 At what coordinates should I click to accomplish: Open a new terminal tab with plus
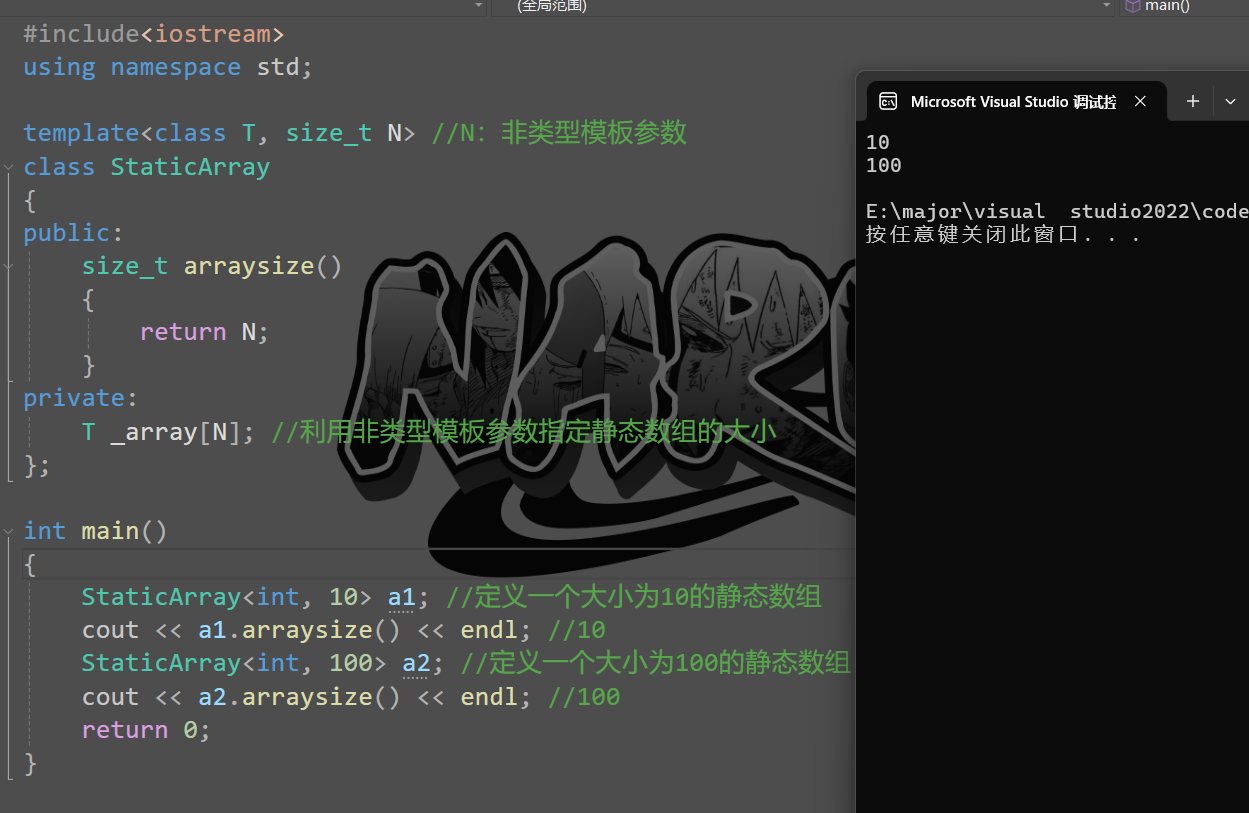pyautogui.click(x=1192, y=101)
